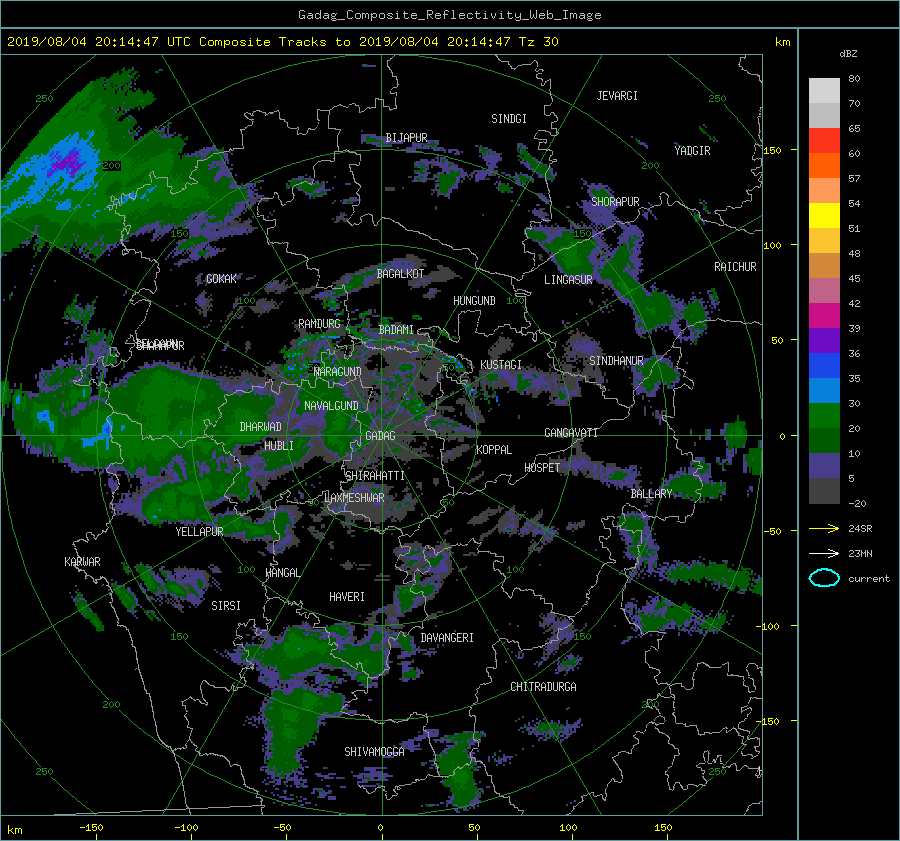Click the 23MN legend label

860,554
